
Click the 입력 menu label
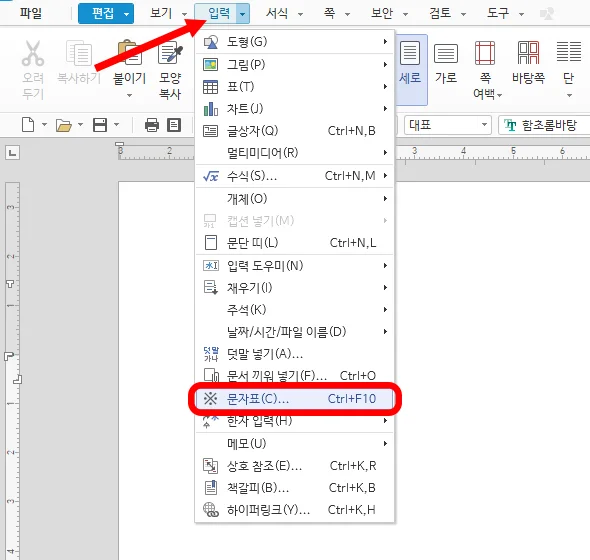pyautogui.click(x=219, y=14)
